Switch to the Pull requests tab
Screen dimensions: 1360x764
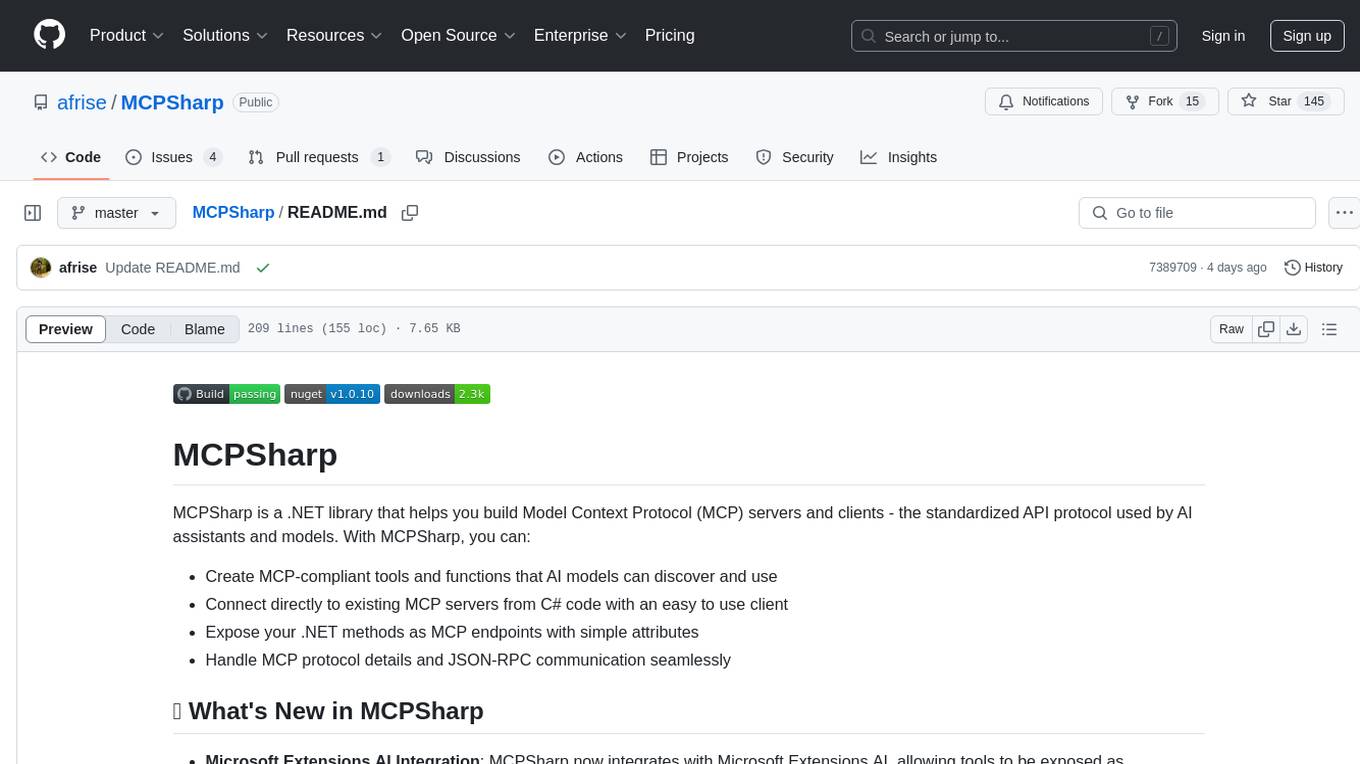[x=318, y=157]
